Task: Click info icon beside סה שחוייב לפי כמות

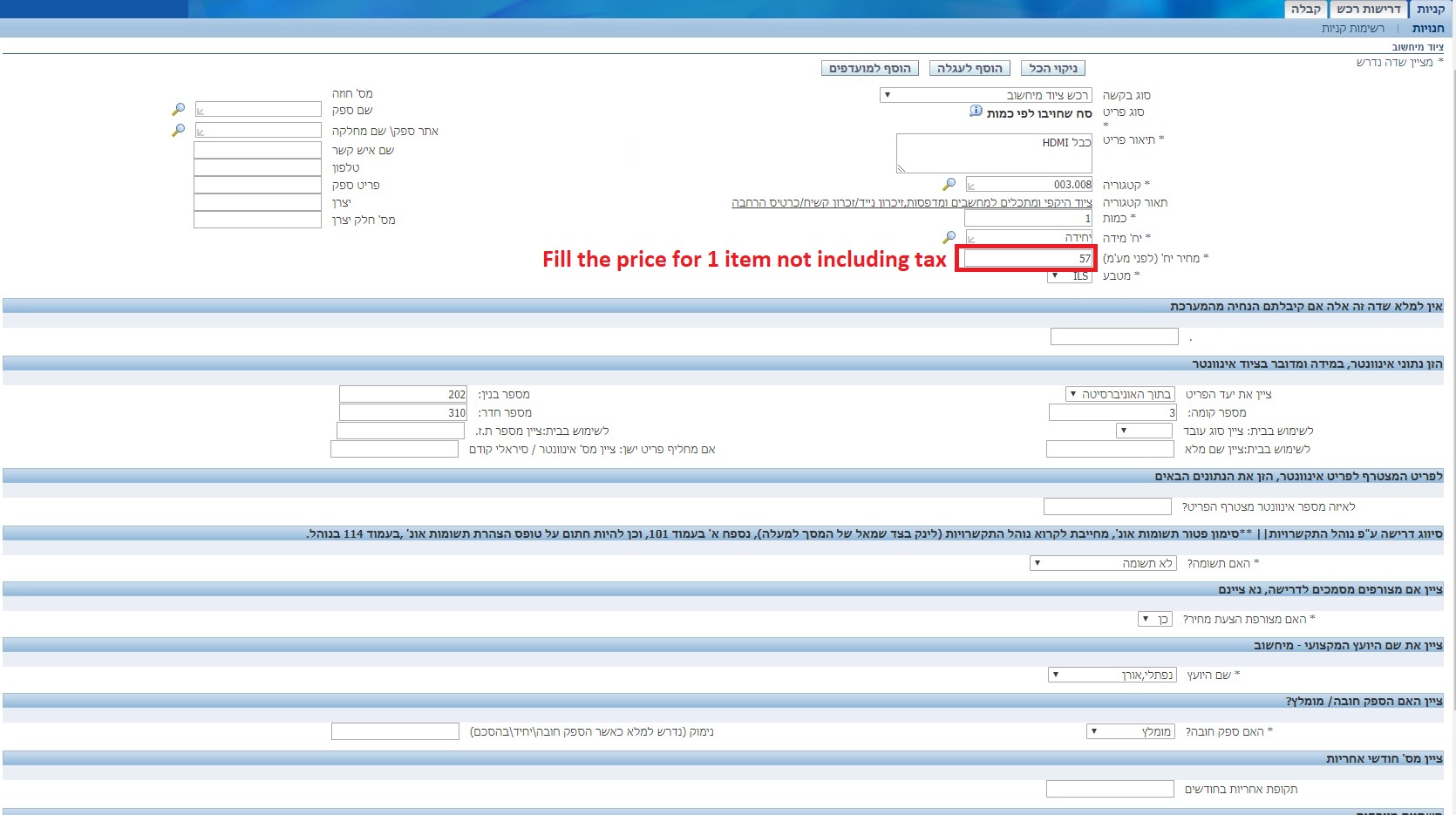Action: 976,112
